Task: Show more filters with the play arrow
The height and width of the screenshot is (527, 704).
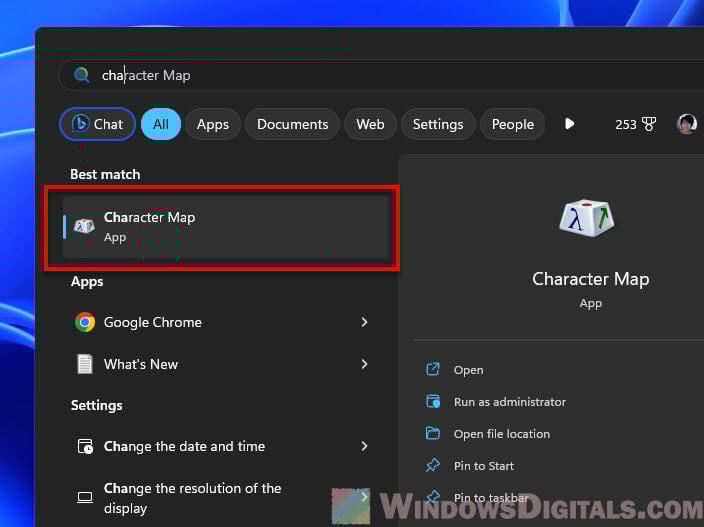Action: (x=569, y=123)
